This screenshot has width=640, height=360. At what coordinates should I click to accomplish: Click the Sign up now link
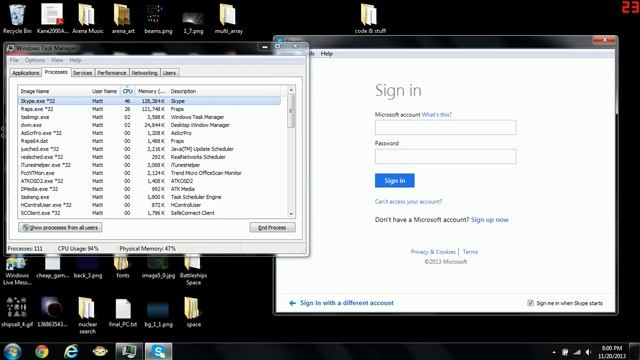pyautogui.click(x=490, y=220)
